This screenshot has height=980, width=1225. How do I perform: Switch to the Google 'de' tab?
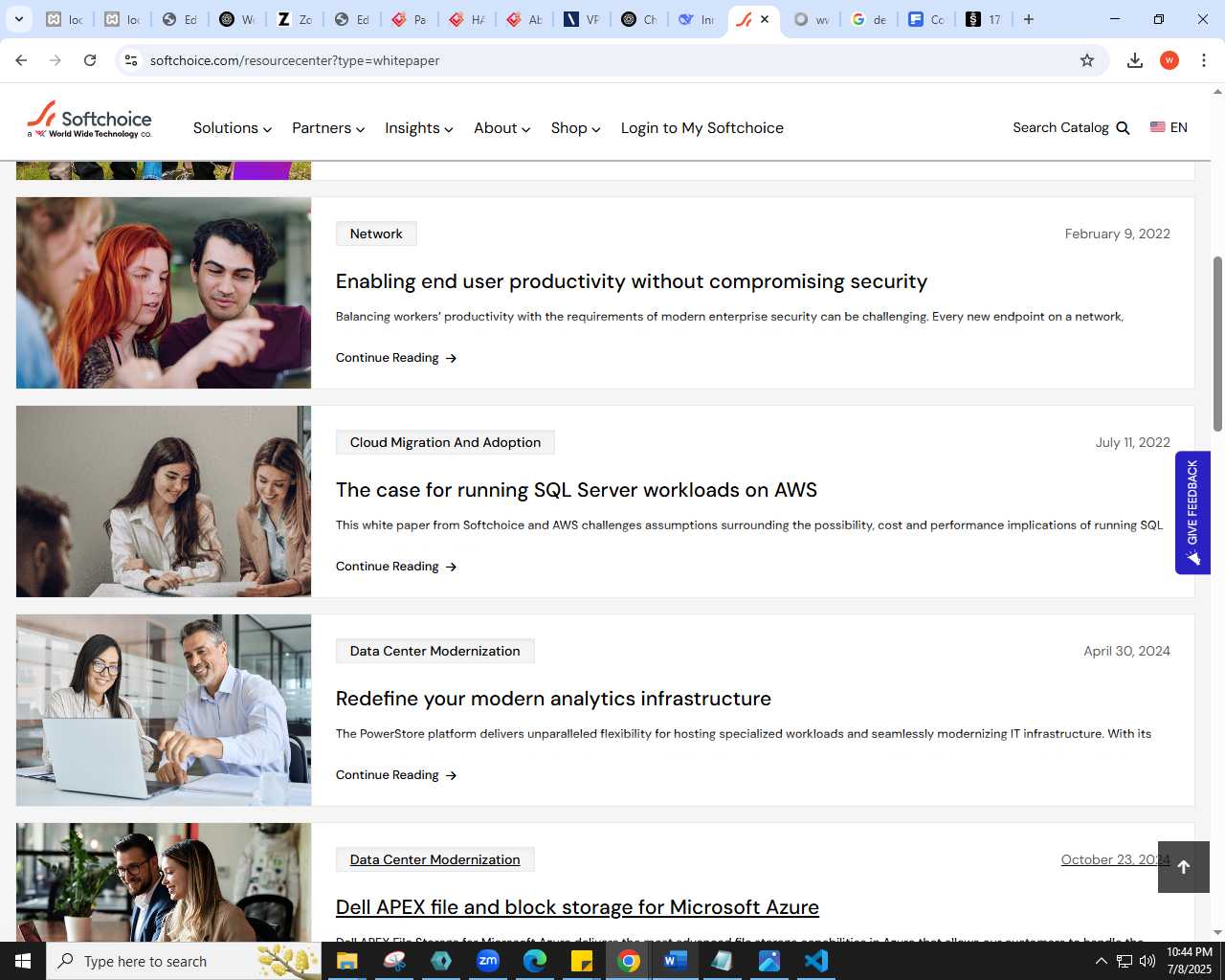(868, 19)
